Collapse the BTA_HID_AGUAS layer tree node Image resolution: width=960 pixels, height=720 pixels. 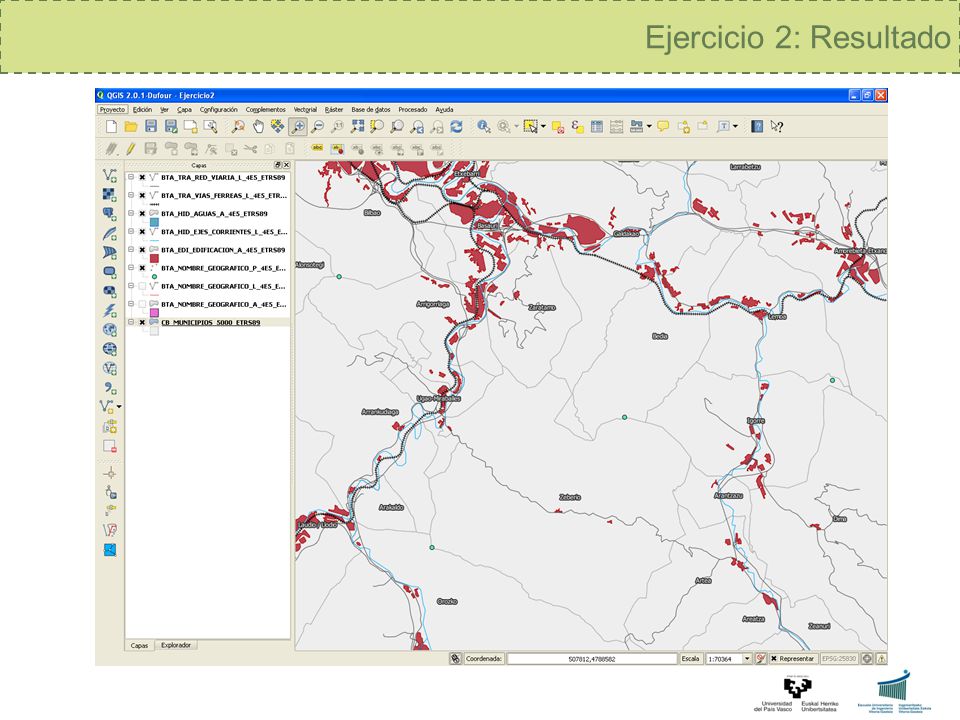(x=131, y=214)
